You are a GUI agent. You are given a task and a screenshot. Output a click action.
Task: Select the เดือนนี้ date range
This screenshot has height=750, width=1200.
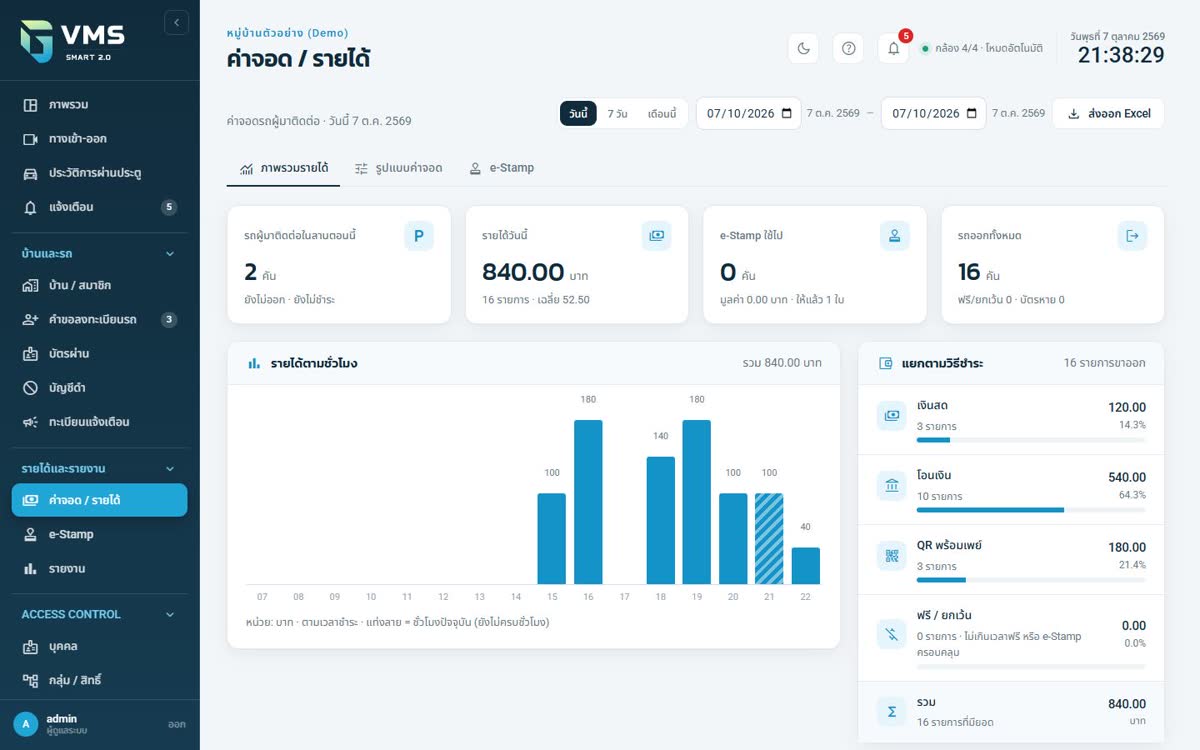pos(662,114)
